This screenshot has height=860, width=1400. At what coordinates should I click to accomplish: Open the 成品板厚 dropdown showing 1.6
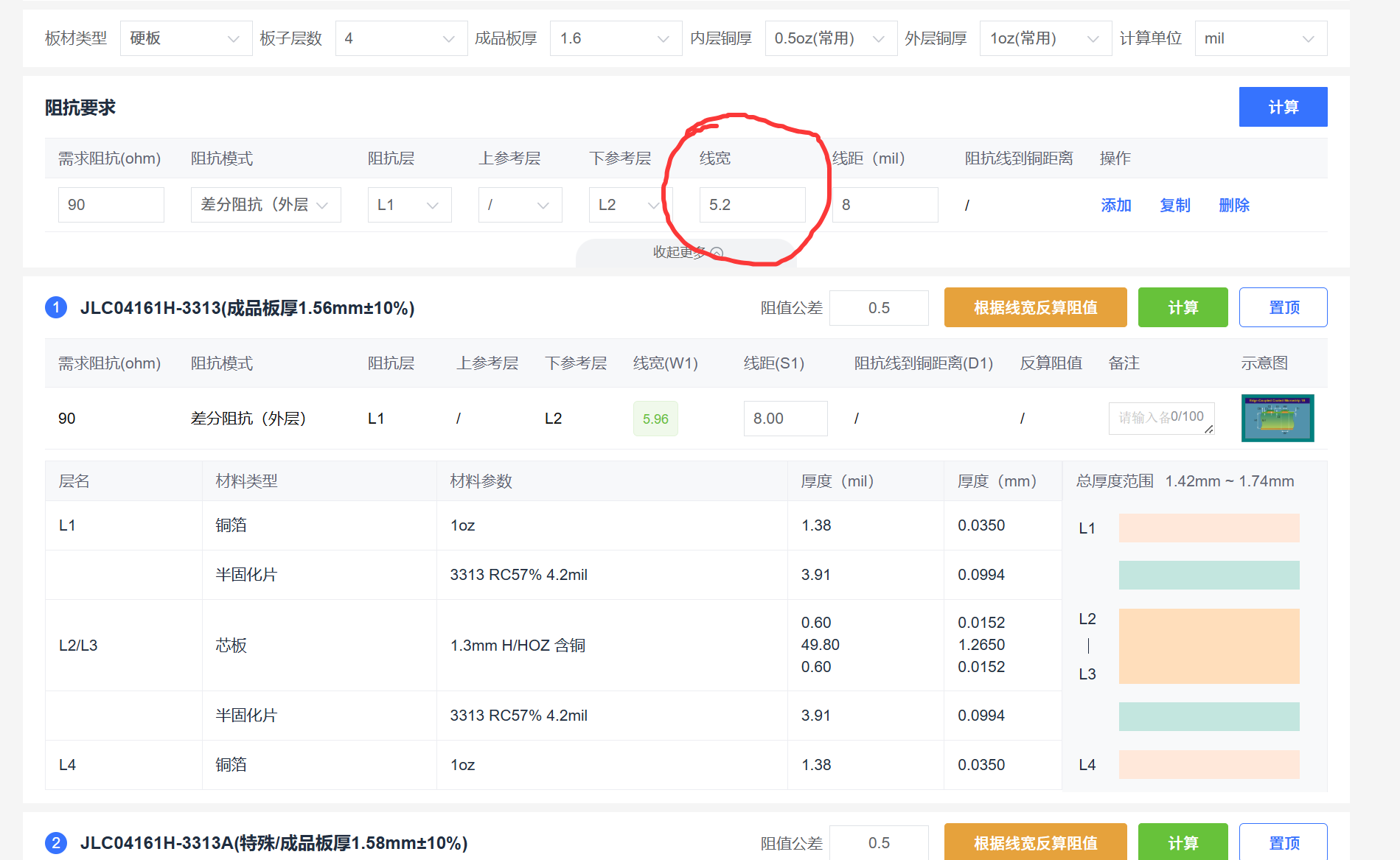pyautogui.click(x=615, y=38)
